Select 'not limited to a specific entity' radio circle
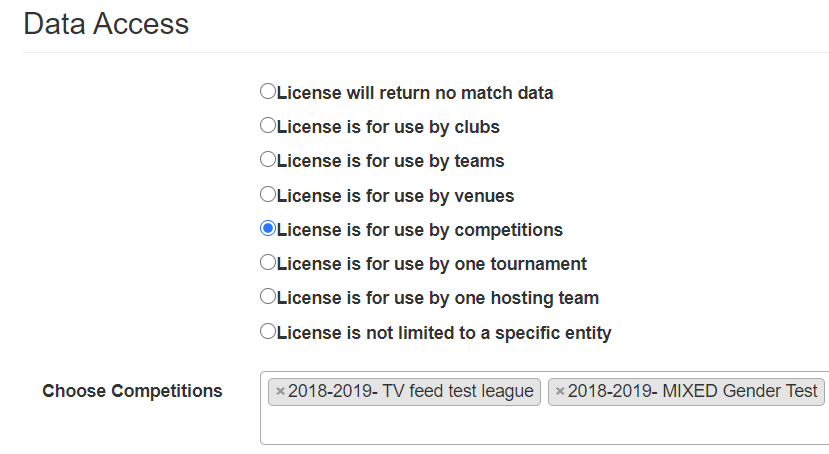This screenshot has height=454, width=829. point(268,331)
